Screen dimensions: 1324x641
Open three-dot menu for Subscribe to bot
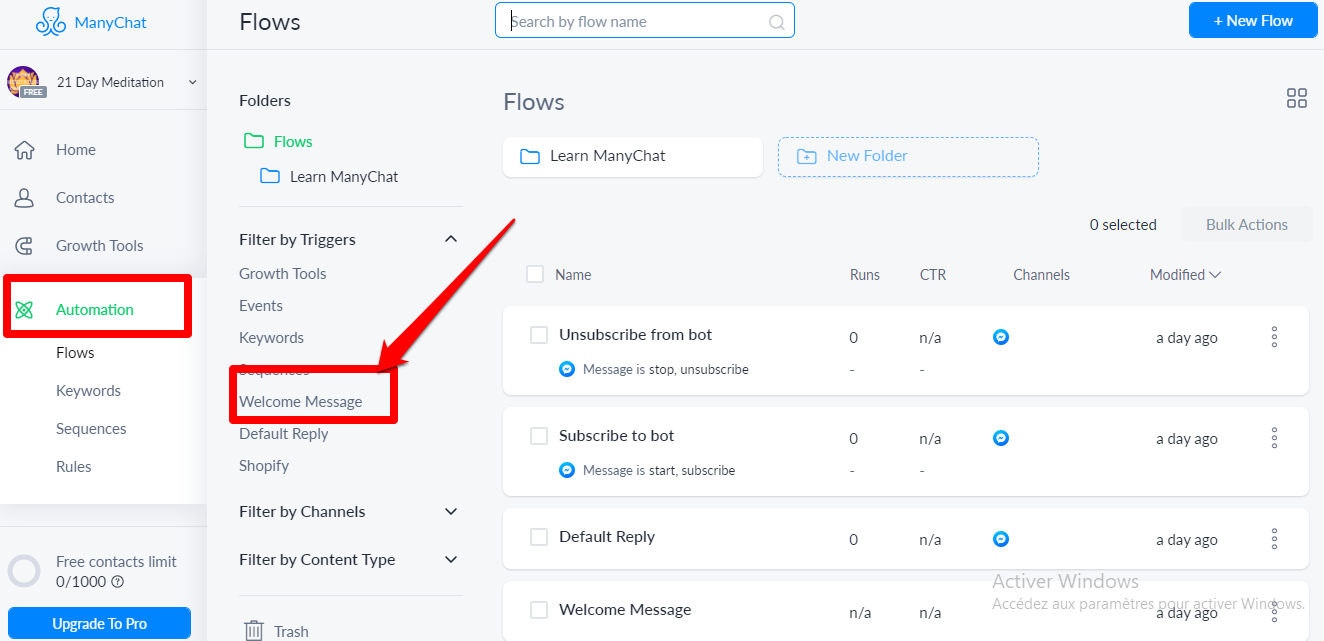point(1274,438)
